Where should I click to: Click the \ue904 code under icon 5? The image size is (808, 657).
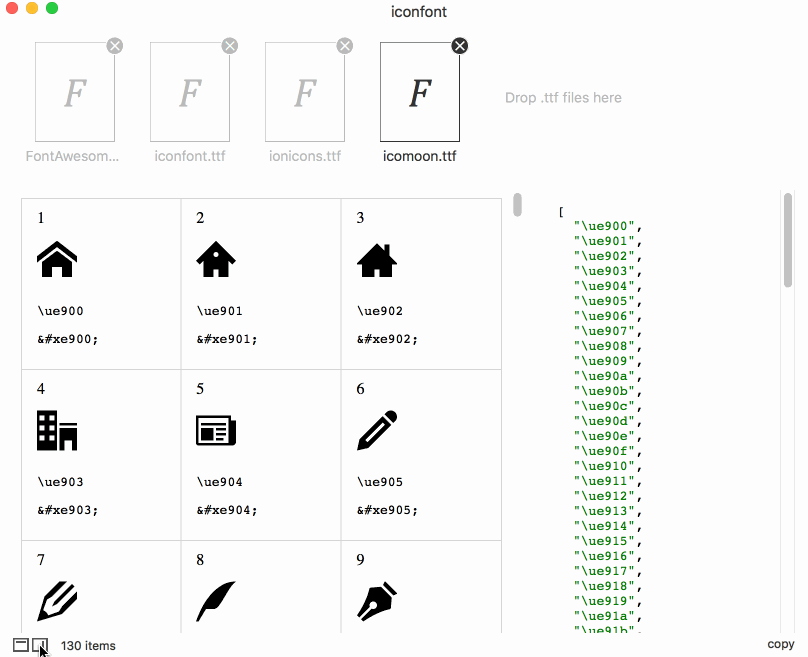(x=220, y=482)
